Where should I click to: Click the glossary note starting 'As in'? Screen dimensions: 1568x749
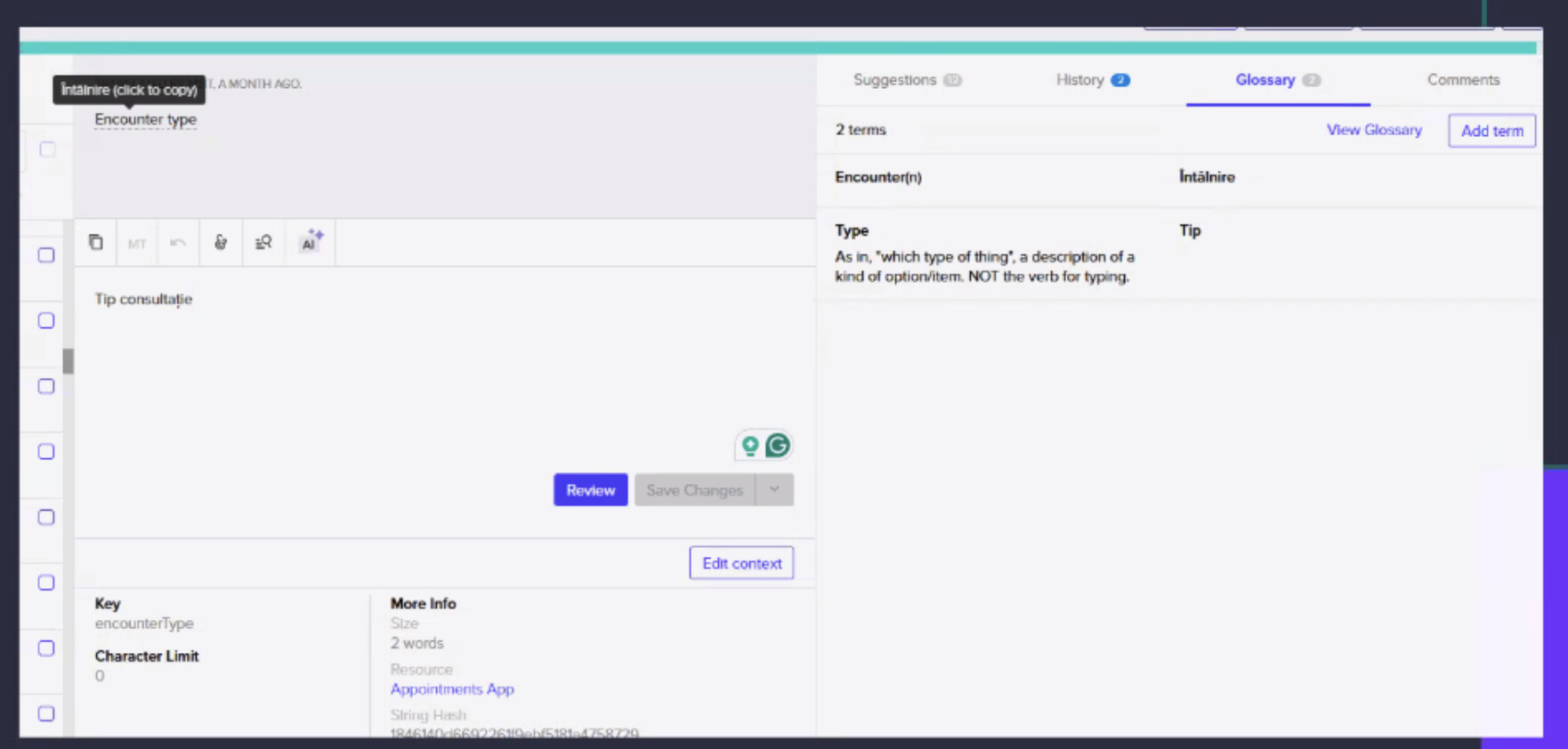[984, 267]
